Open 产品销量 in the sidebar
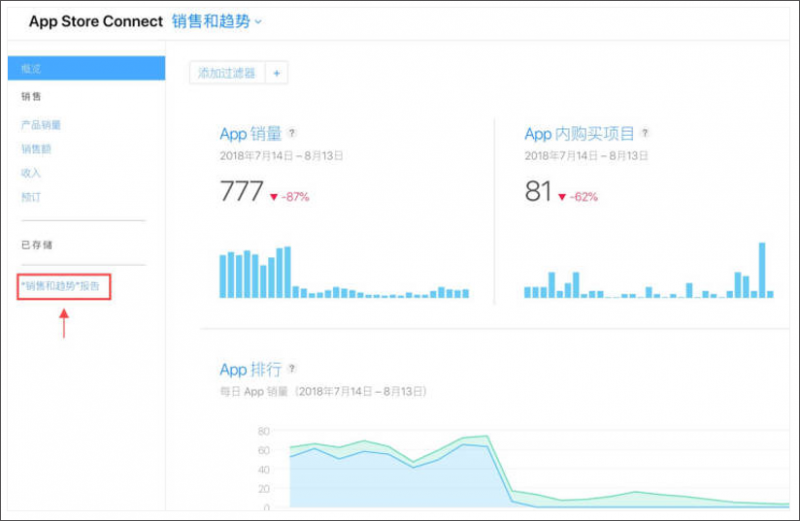Screen dimensions: 800x521 [41, 125]
